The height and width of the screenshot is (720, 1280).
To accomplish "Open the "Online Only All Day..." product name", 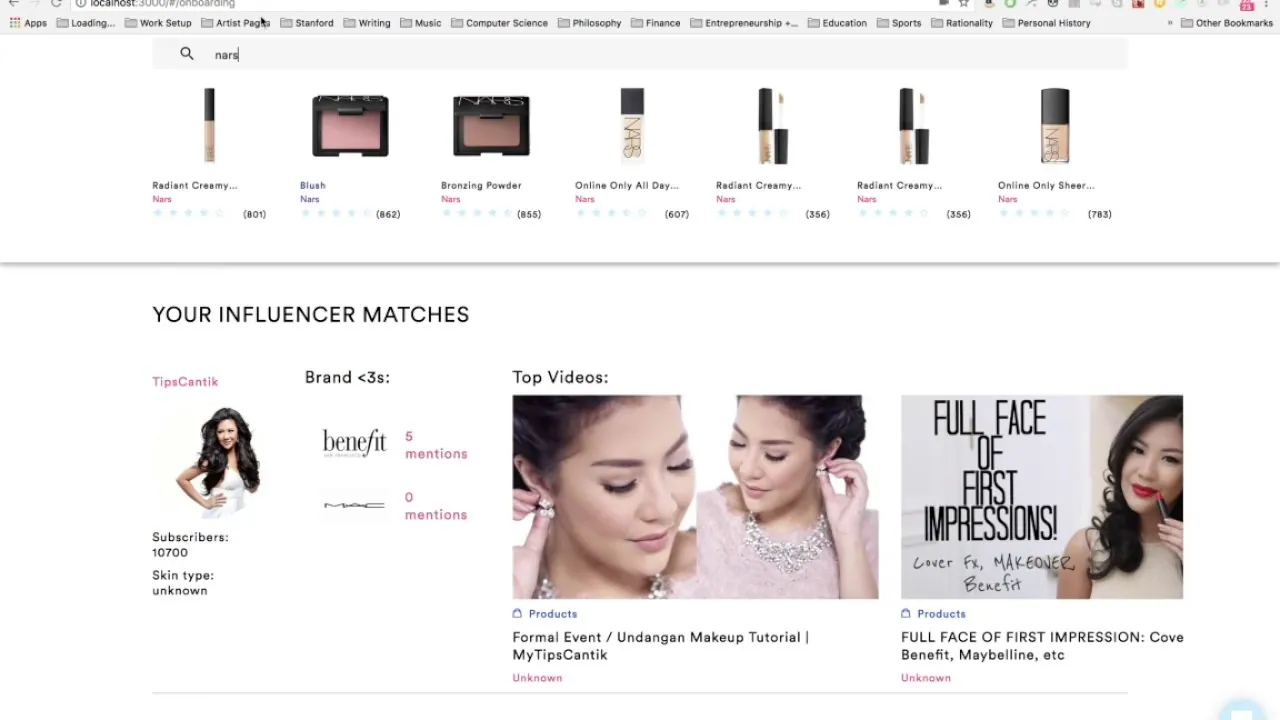I will [626, 185].
